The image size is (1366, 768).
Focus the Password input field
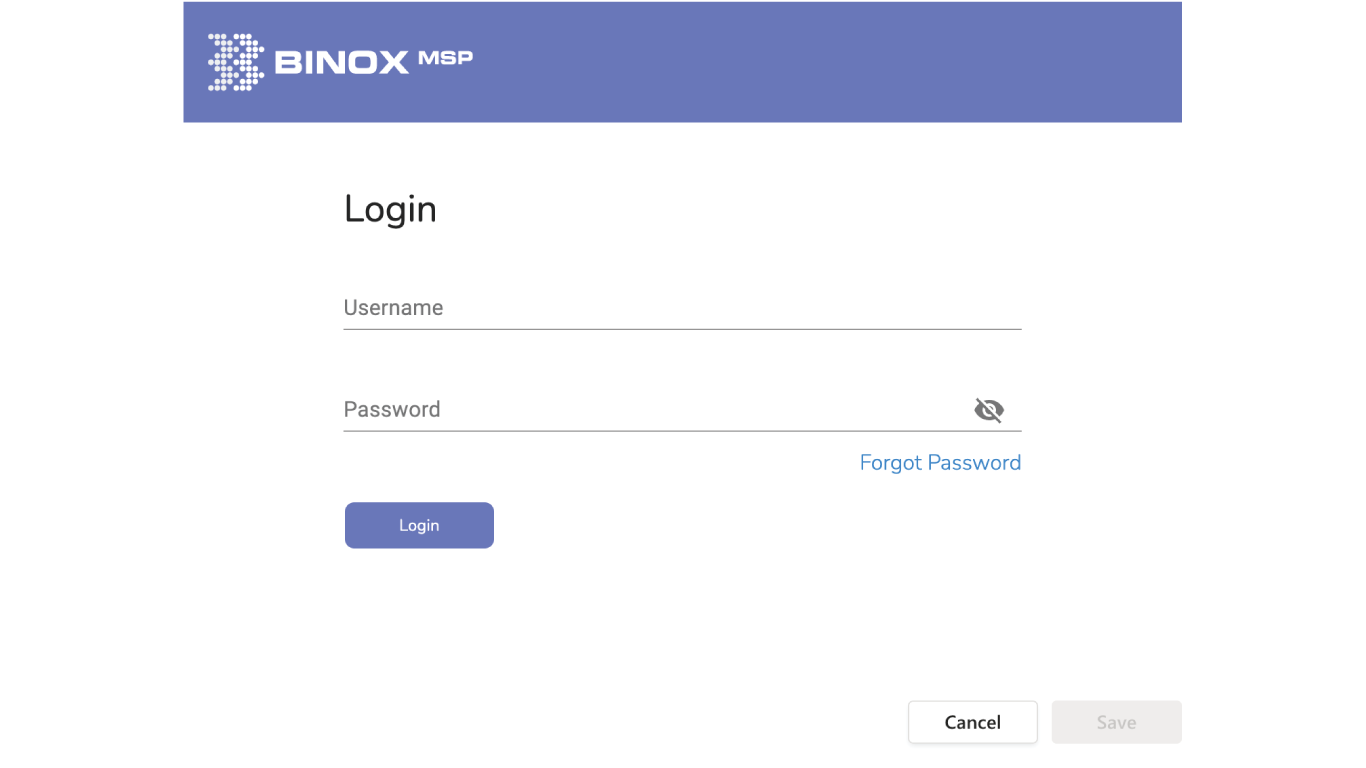pyautogui.click(x=650, y=410)
